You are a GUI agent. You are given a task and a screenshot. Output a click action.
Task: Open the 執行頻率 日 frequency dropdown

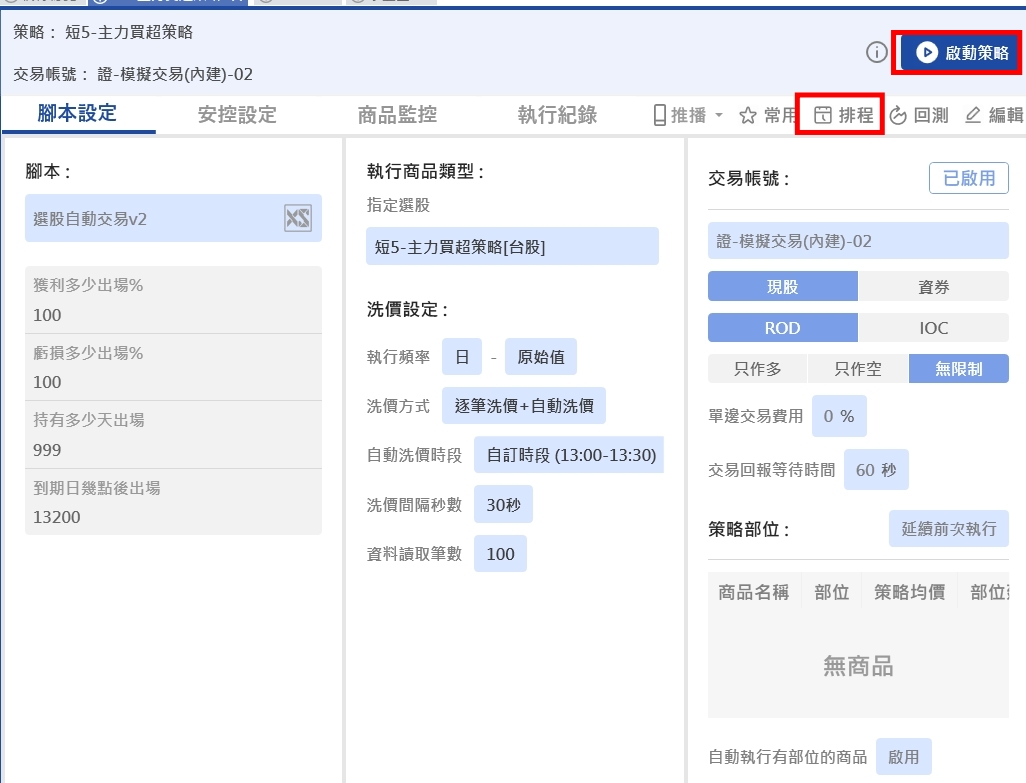click(461, 357)
